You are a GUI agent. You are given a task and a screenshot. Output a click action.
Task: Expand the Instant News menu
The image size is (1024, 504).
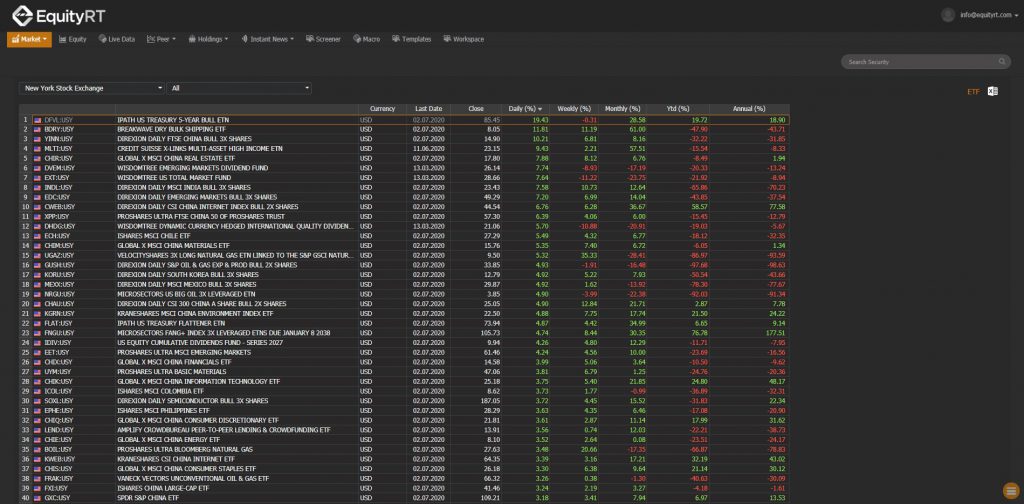pos(267,39)
